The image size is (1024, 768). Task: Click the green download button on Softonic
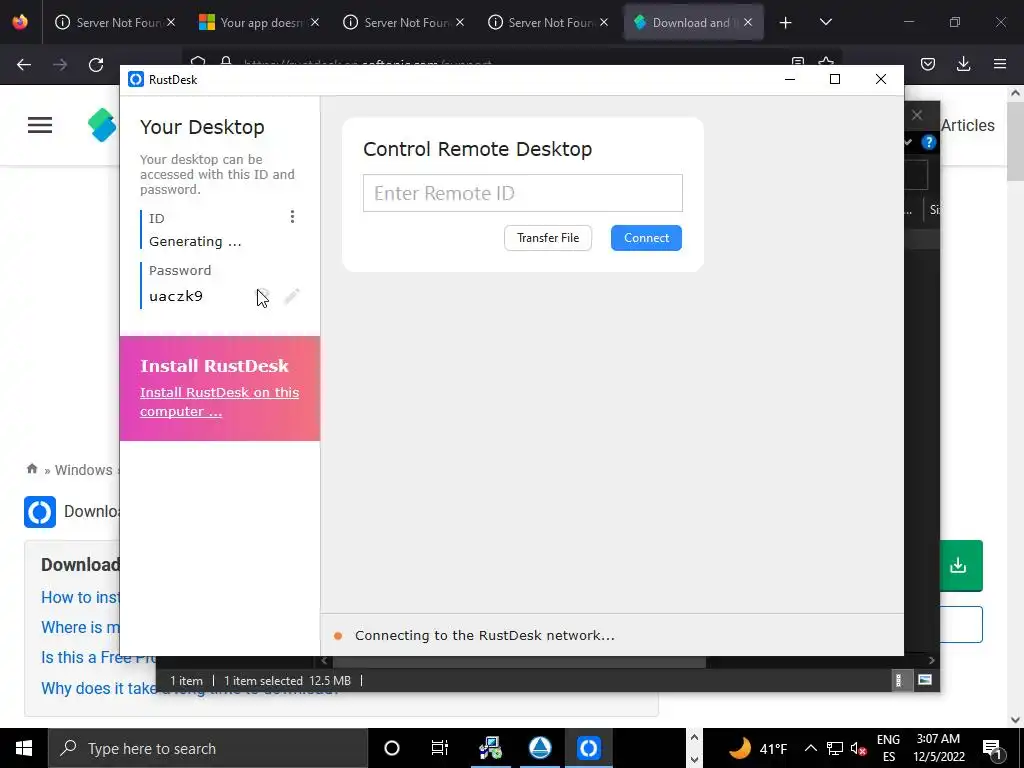[961, 566]
